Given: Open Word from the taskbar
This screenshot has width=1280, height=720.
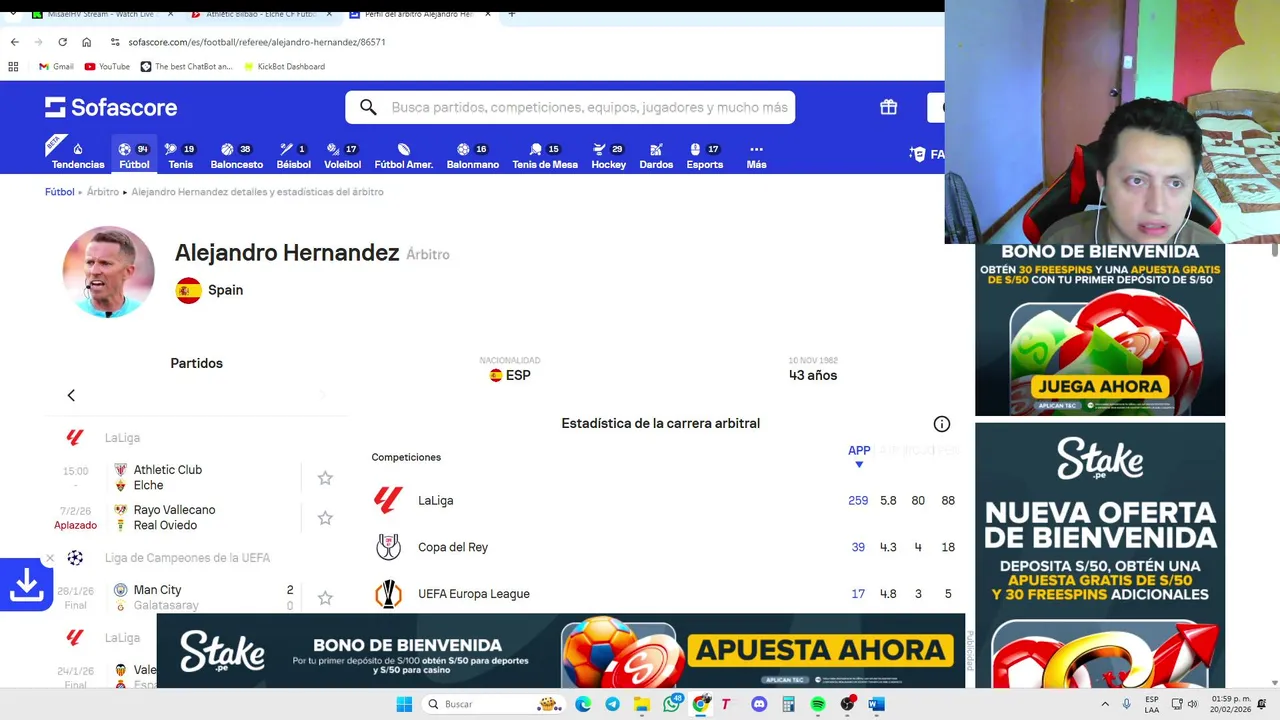Looking at the screenshot, I should 876,704.
